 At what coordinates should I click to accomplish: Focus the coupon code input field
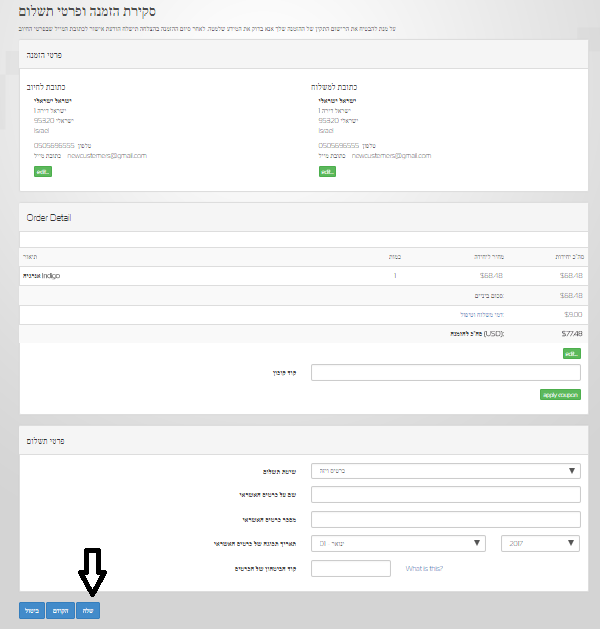pos(446,373)
